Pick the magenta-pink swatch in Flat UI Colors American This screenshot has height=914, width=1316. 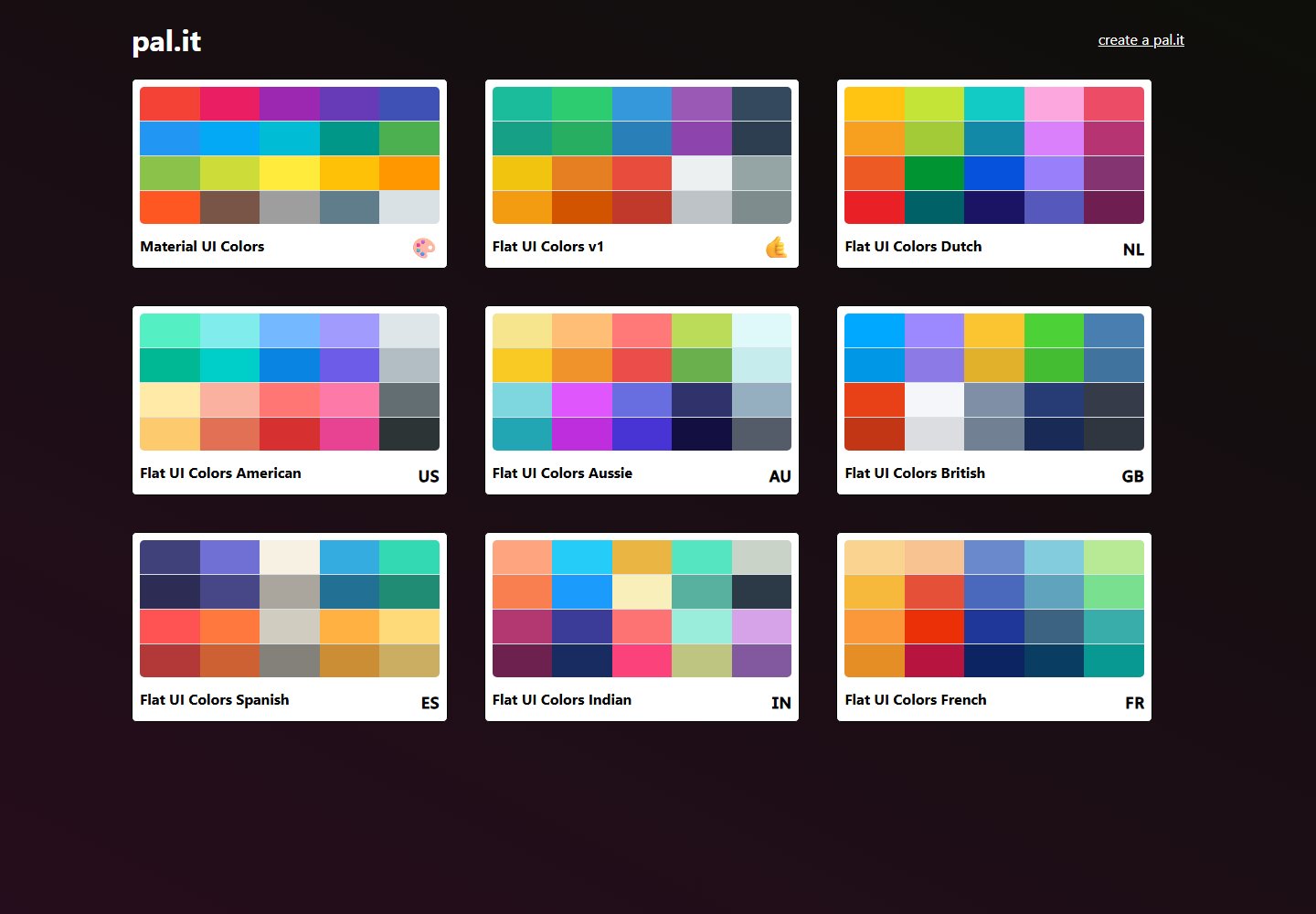(x=349, y=434)
